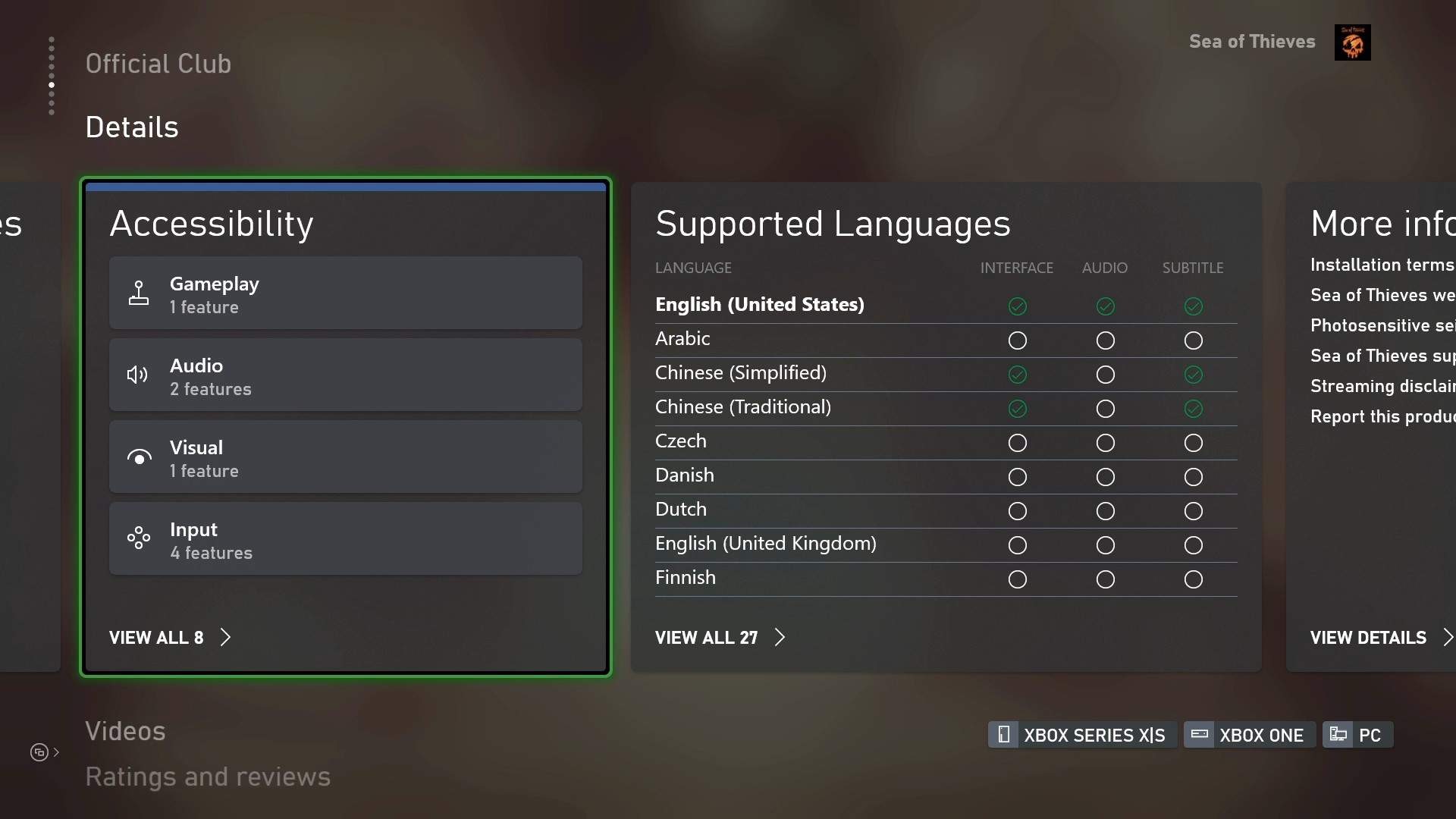This screenshot has width=1456, height=819.
Task: Expand View All 8 accessibility features
Action: click(x=168, y=637)
